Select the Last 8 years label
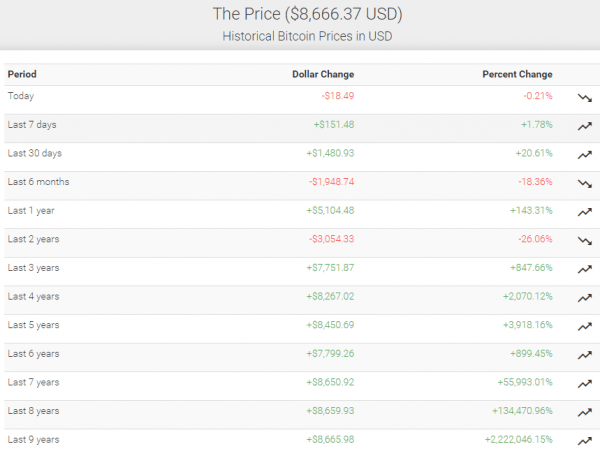The image size is (600, 458). (33, 411)
